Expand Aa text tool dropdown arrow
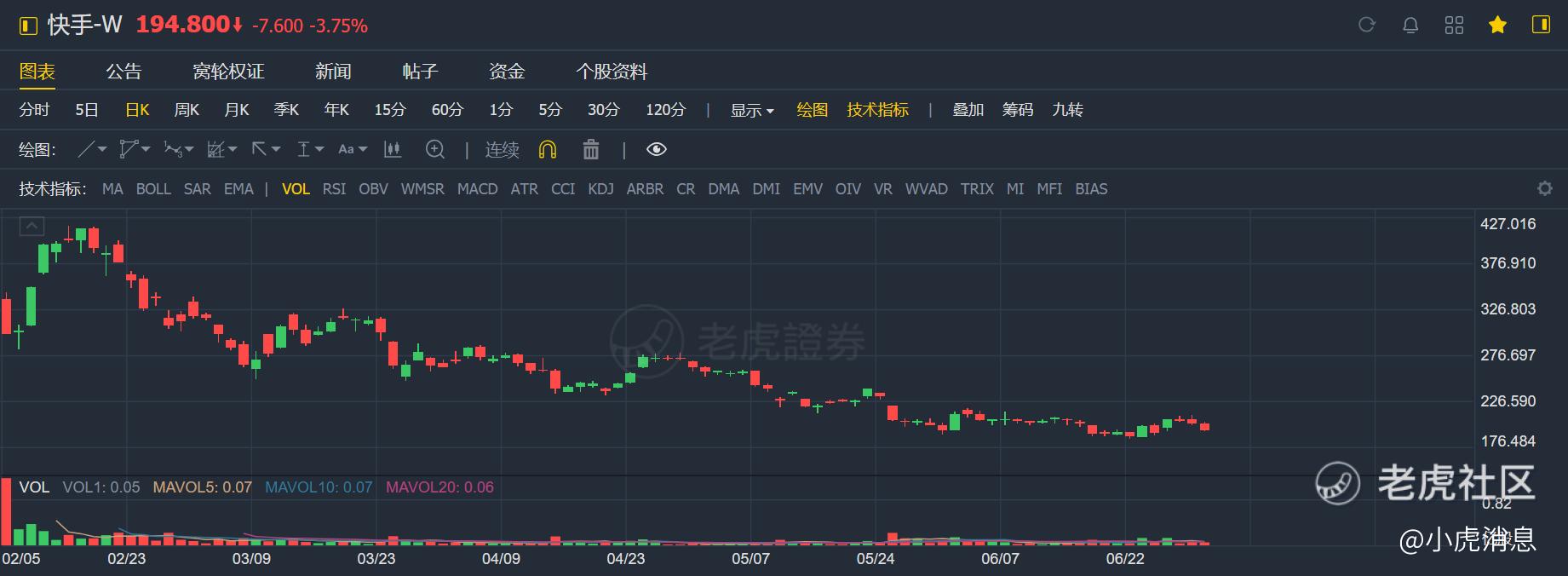 coord(363,149)
